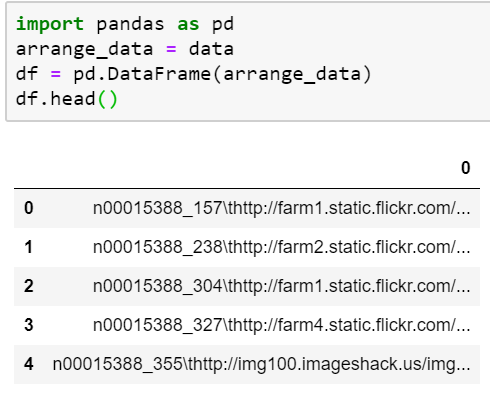Select row index 2 in the dataframe
The image size is (490, 393).
tap(29, 286)
